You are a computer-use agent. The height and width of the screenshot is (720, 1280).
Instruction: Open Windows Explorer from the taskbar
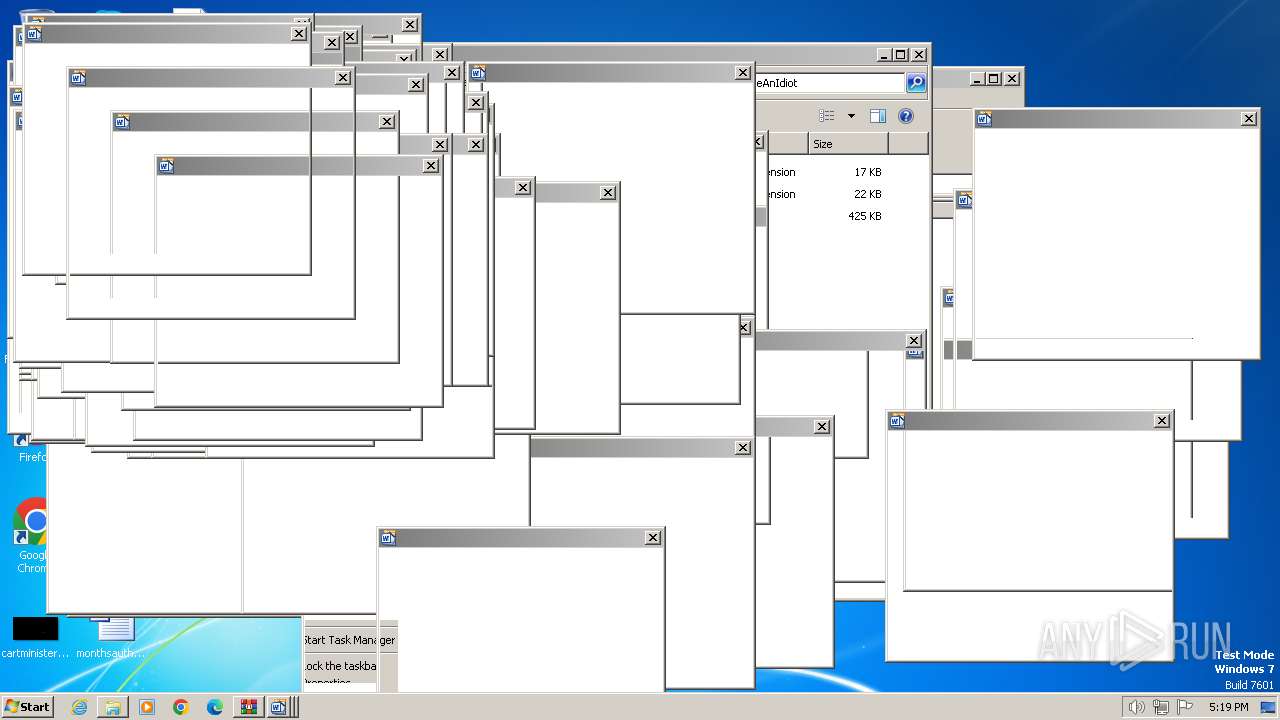[x=113, y=707]
